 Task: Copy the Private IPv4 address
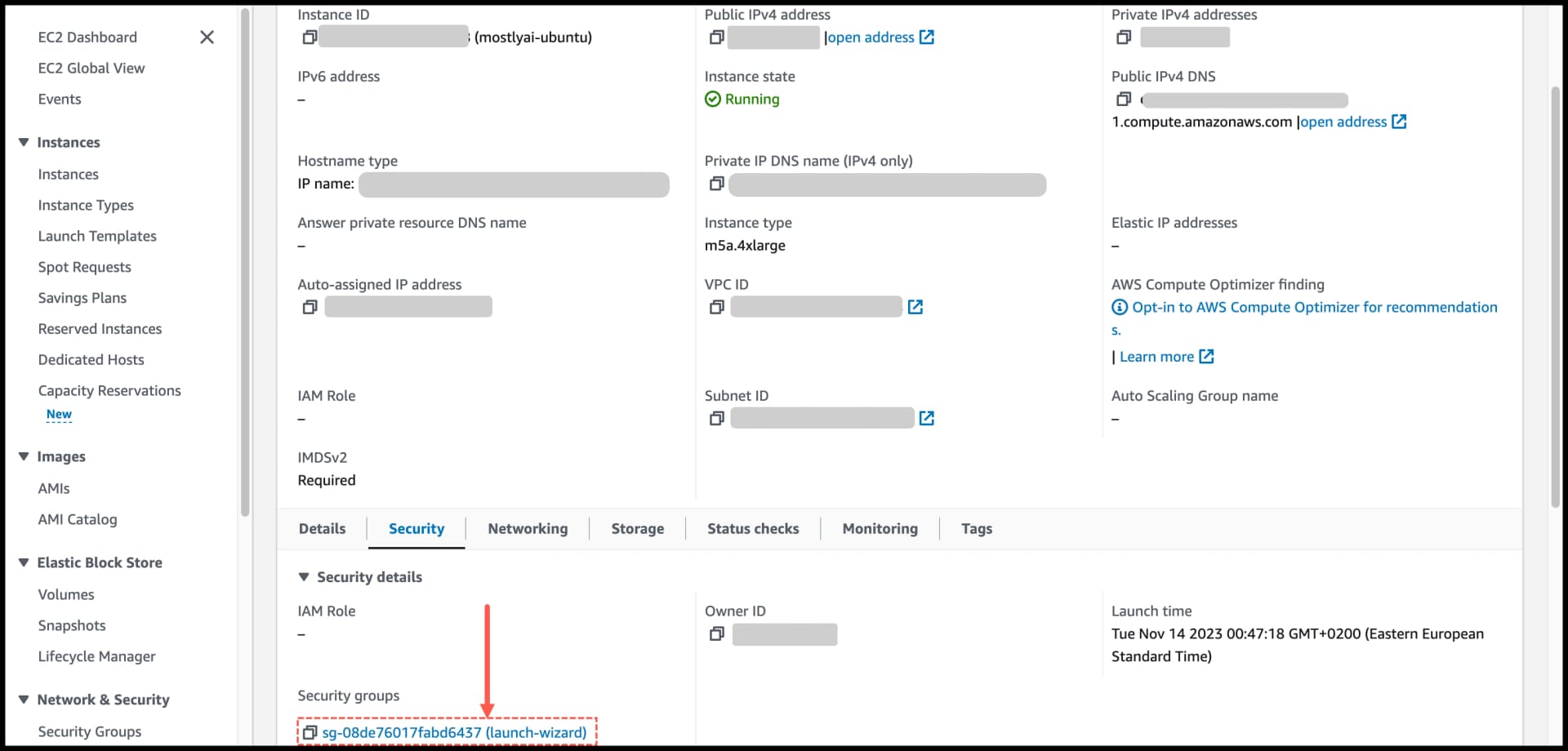(x=1124, y=37)
